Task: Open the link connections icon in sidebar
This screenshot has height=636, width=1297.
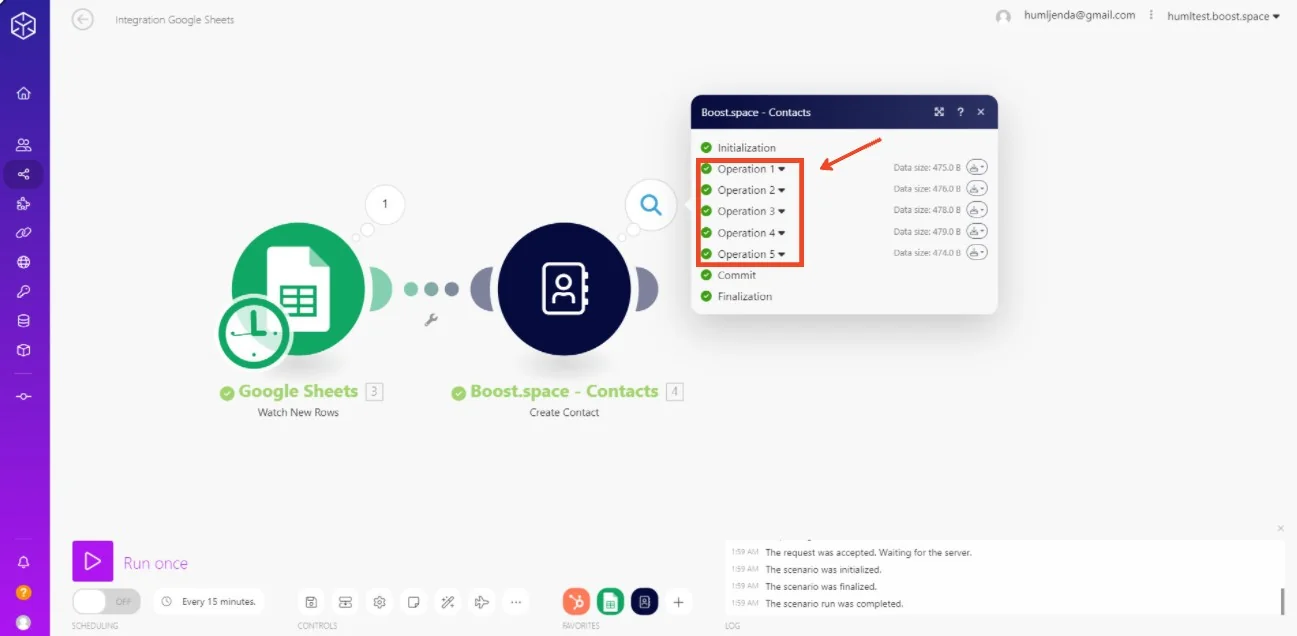Action: click(24, 233)
